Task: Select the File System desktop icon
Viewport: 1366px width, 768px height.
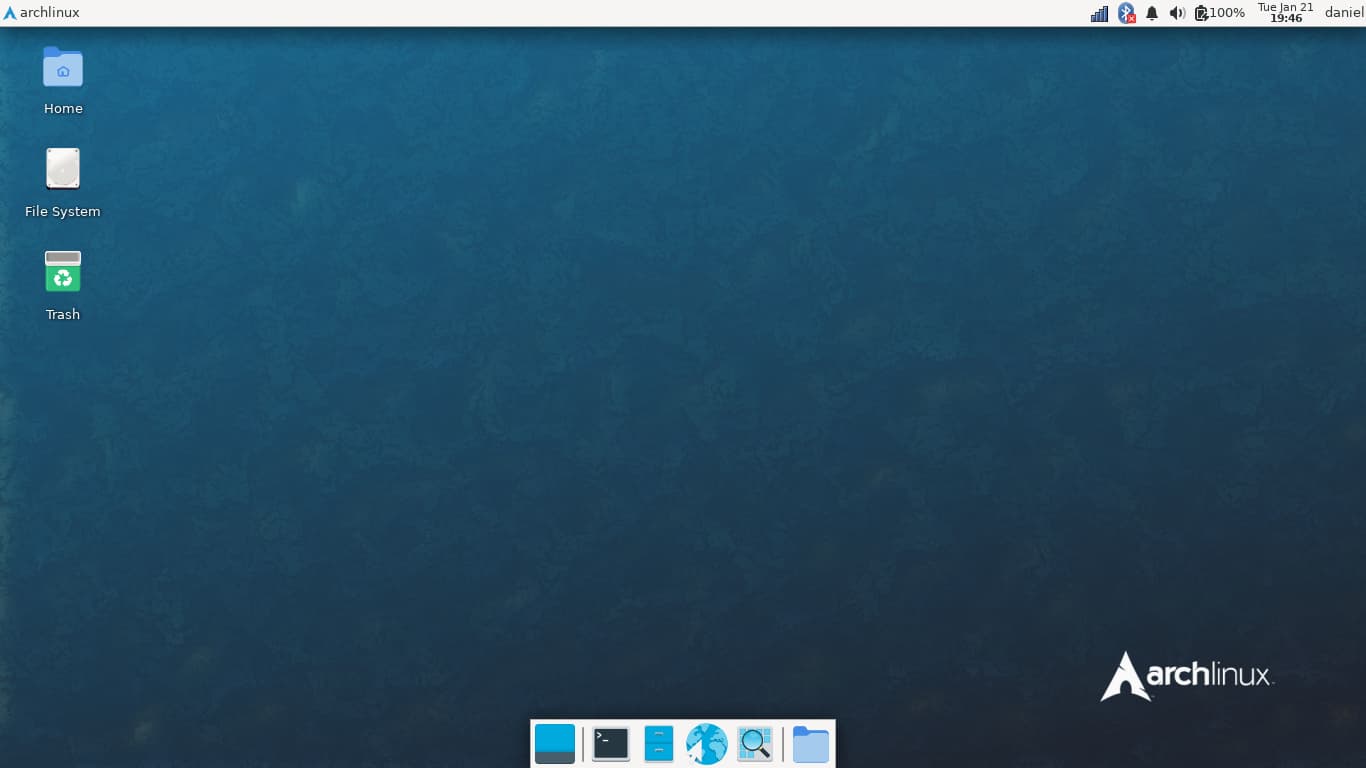Action: click(63, 169)
